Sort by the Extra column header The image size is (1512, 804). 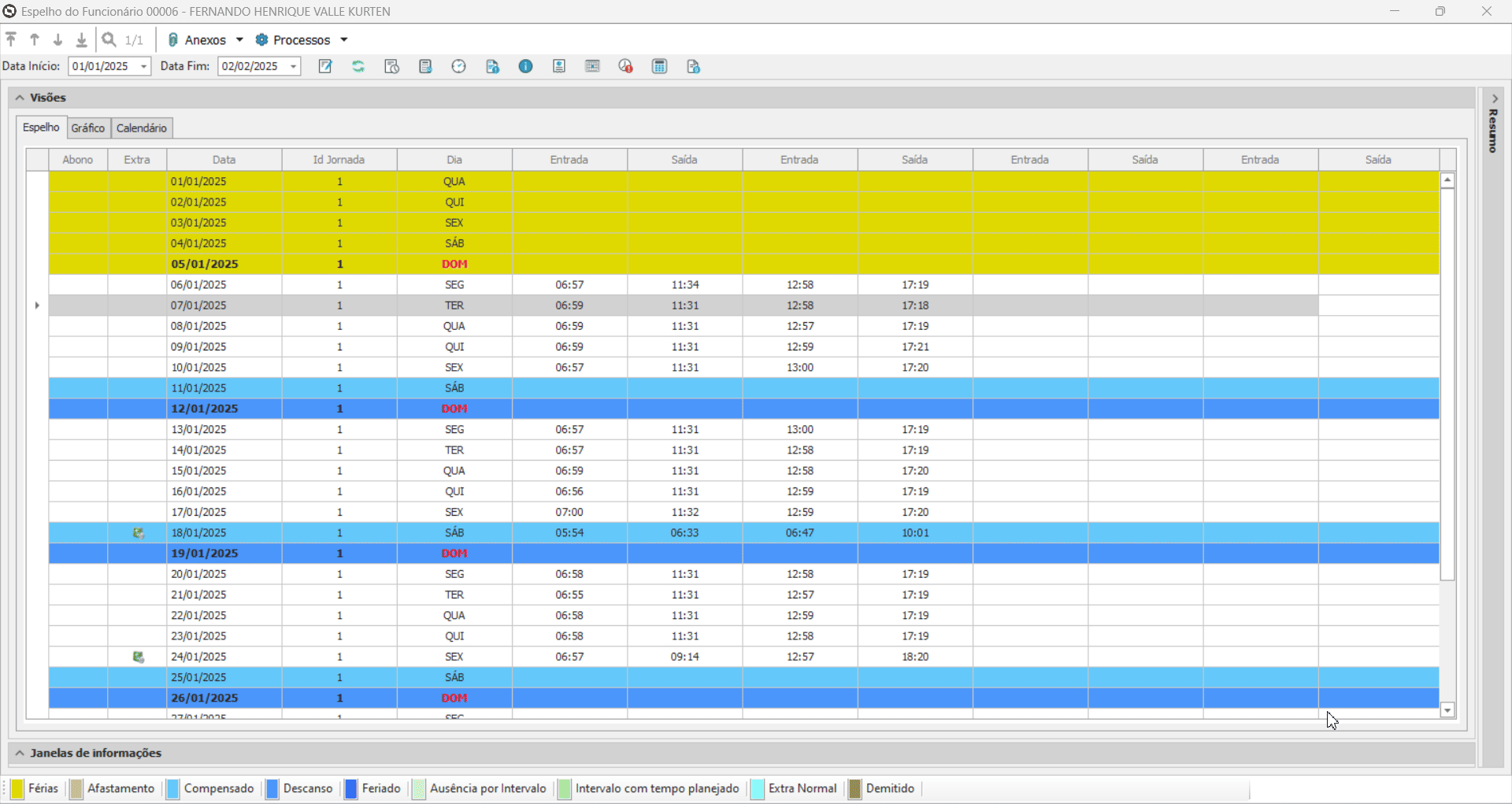137,160
